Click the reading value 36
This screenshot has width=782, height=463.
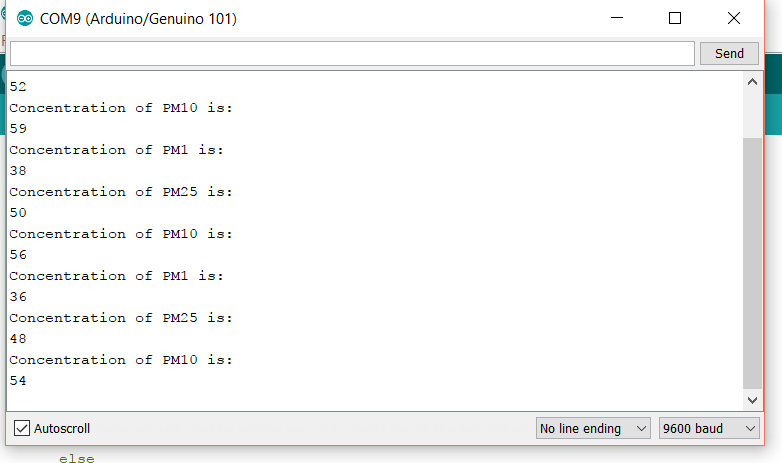click(x=18, y=297)
